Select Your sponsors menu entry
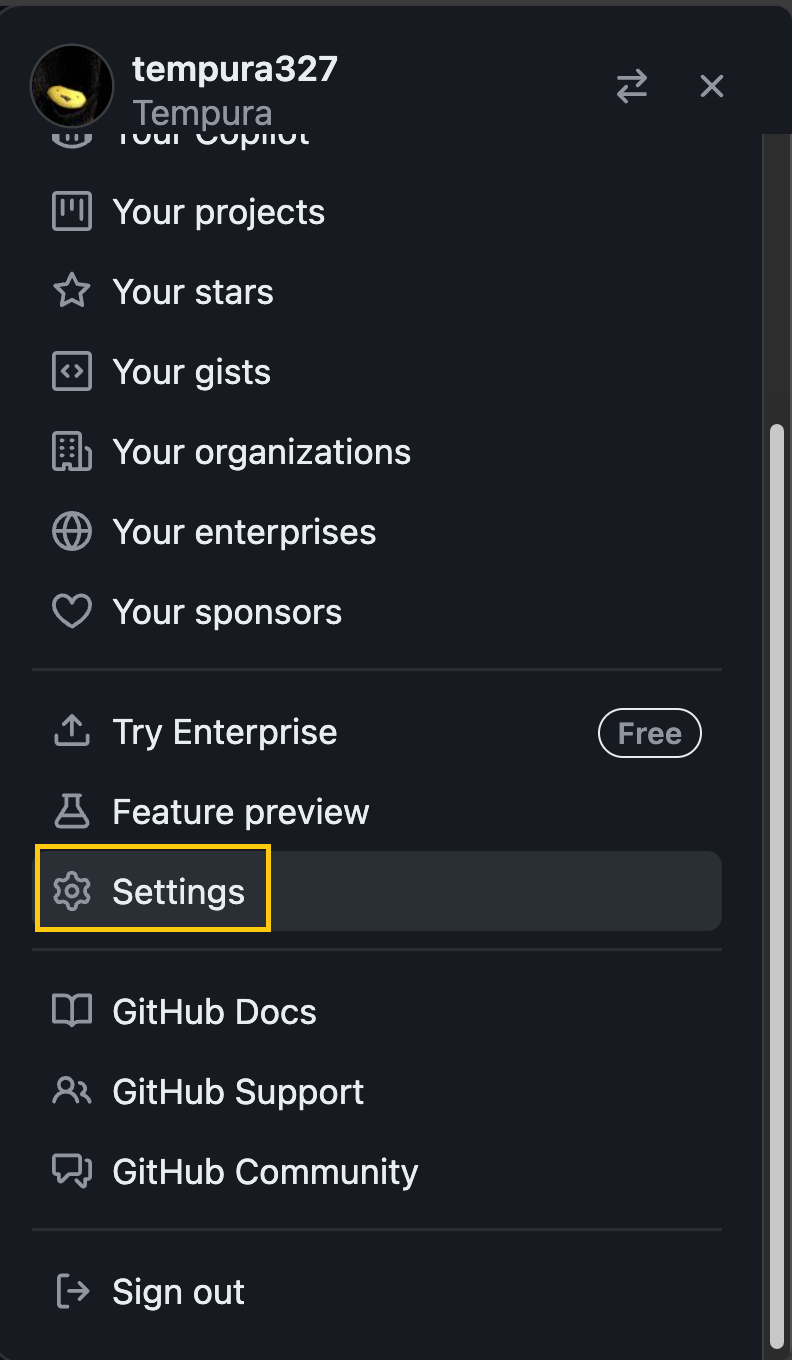 point(227,612)
